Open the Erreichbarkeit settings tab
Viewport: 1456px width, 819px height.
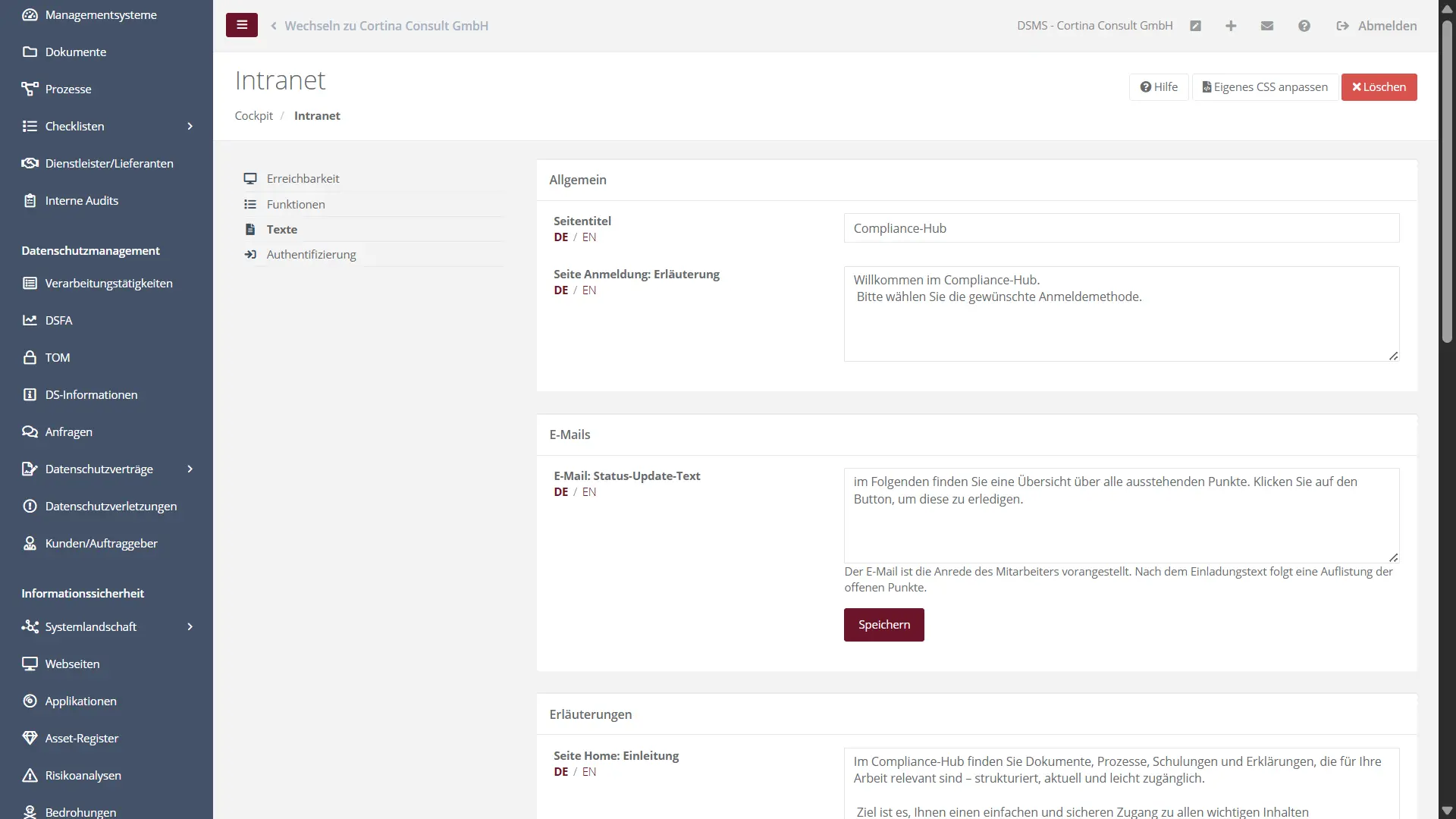pos(303,178)
